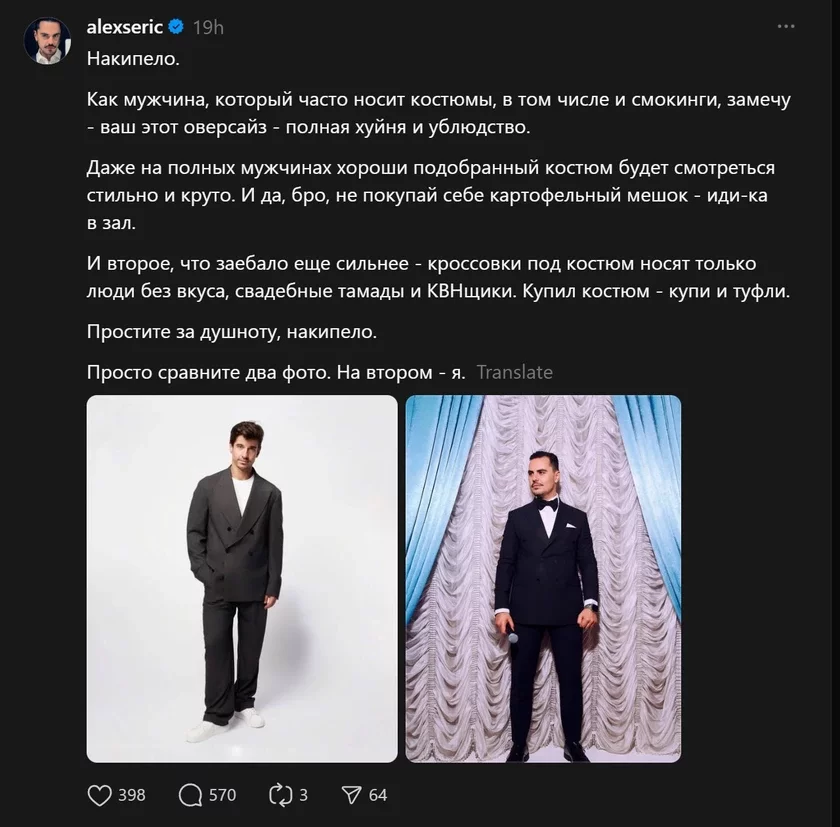The width and height of the screenshot is (840, 827).
Task: Click the alexseric username
Action: [125, 28]
